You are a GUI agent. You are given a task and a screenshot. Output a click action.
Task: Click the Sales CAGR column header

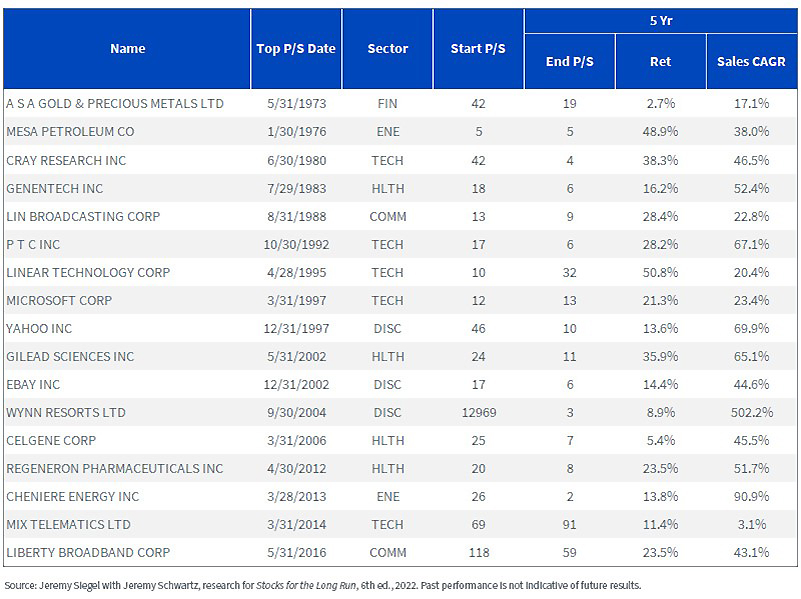751,62
